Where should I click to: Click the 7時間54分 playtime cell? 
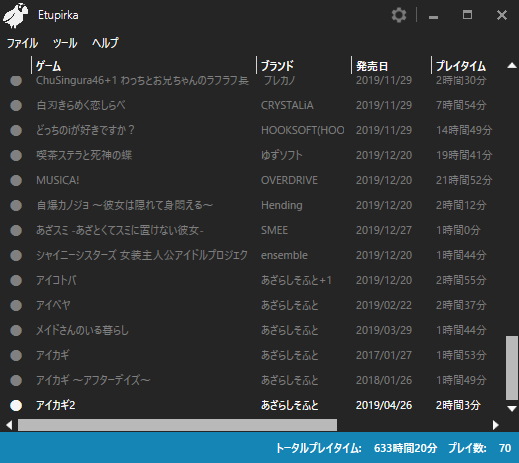pyautogui.click(x=461, y=105)
